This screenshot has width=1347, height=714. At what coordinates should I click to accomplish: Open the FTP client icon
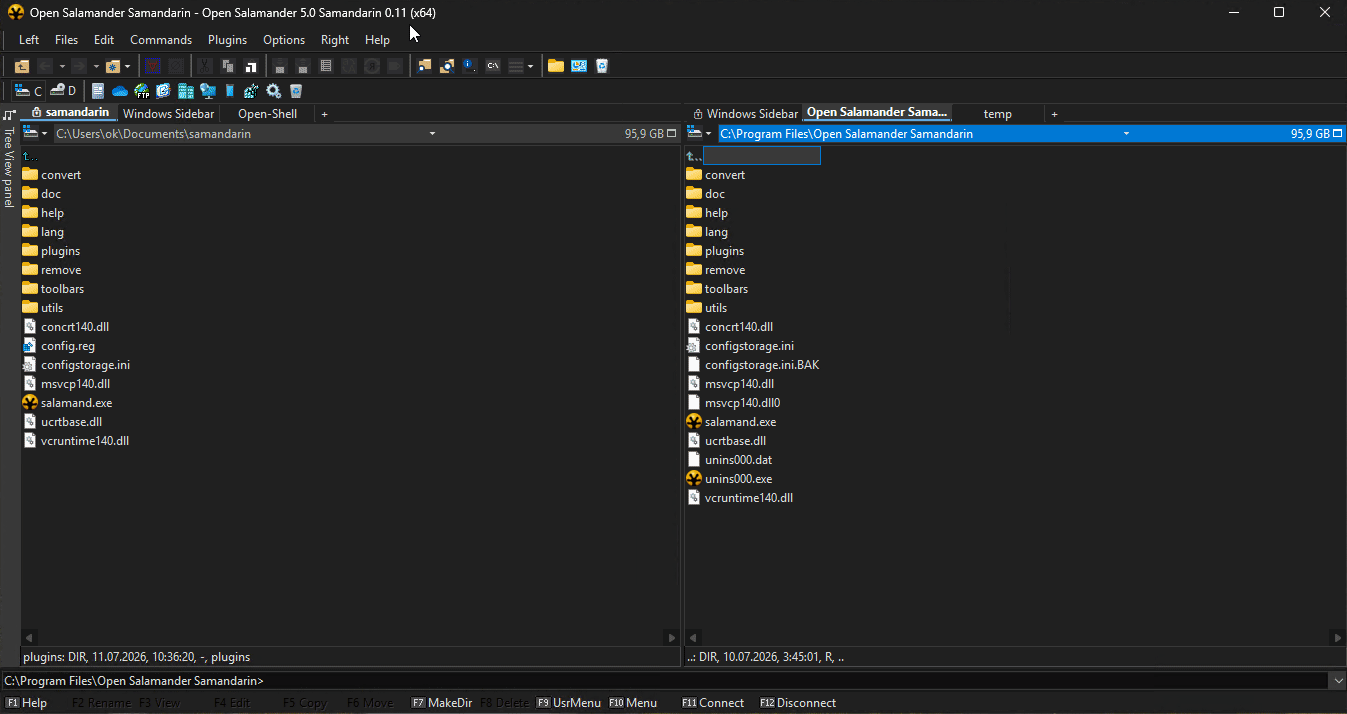click(x=142, y=91)
